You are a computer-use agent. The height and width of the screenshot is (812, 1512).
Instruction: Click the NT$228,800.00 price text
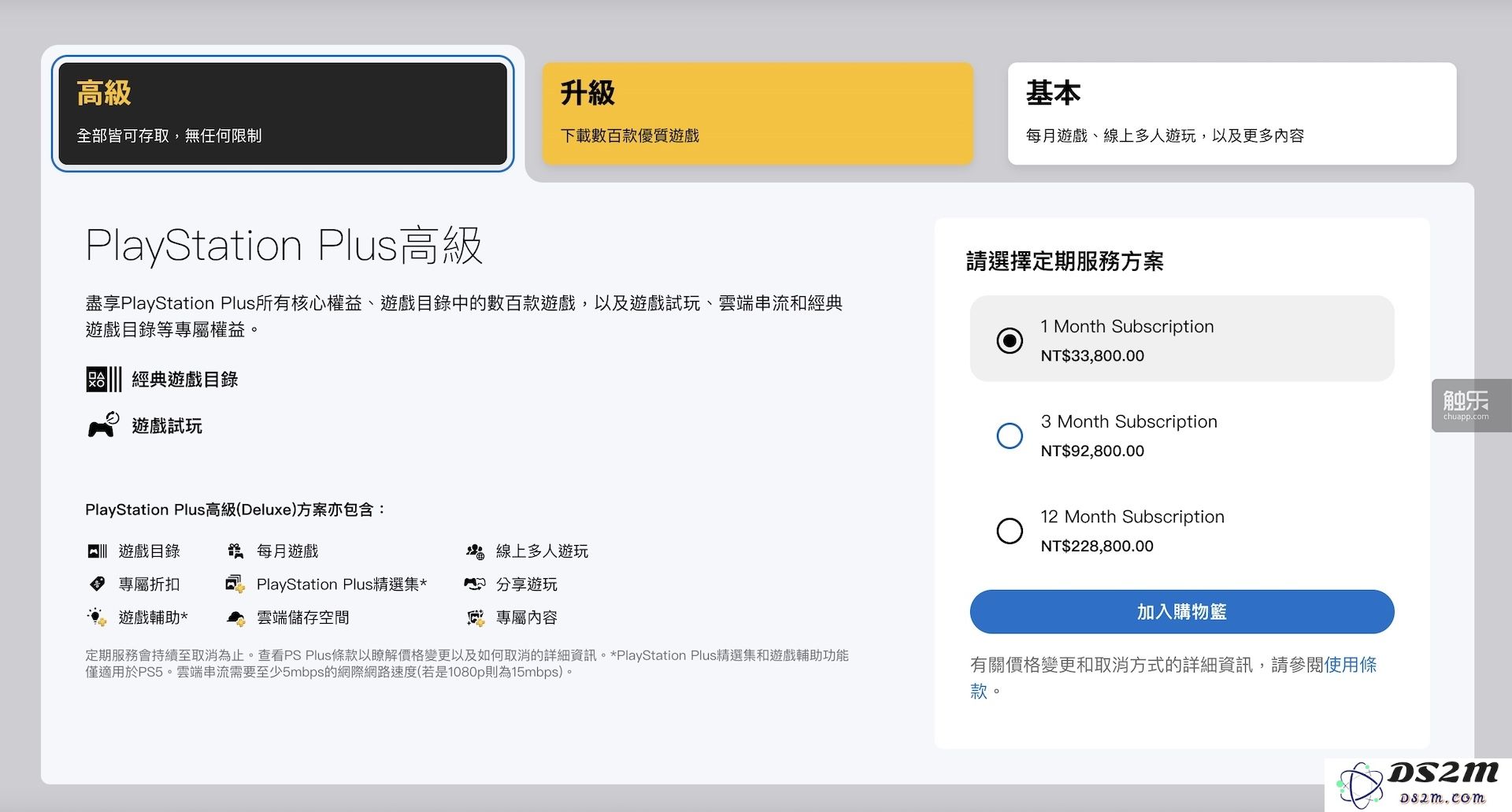[x=1097, y=546]
